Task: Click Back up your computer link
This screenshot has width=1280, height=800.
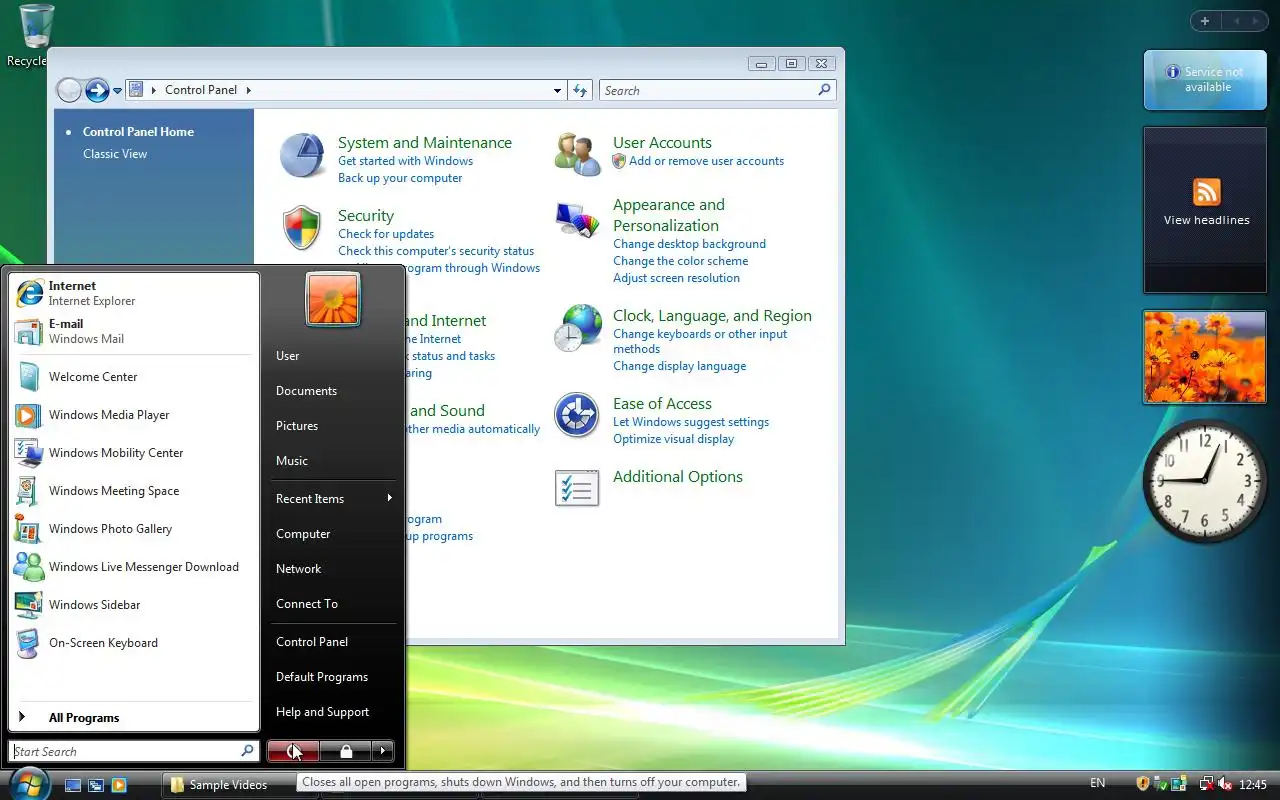Action: [x=400, y=178]
